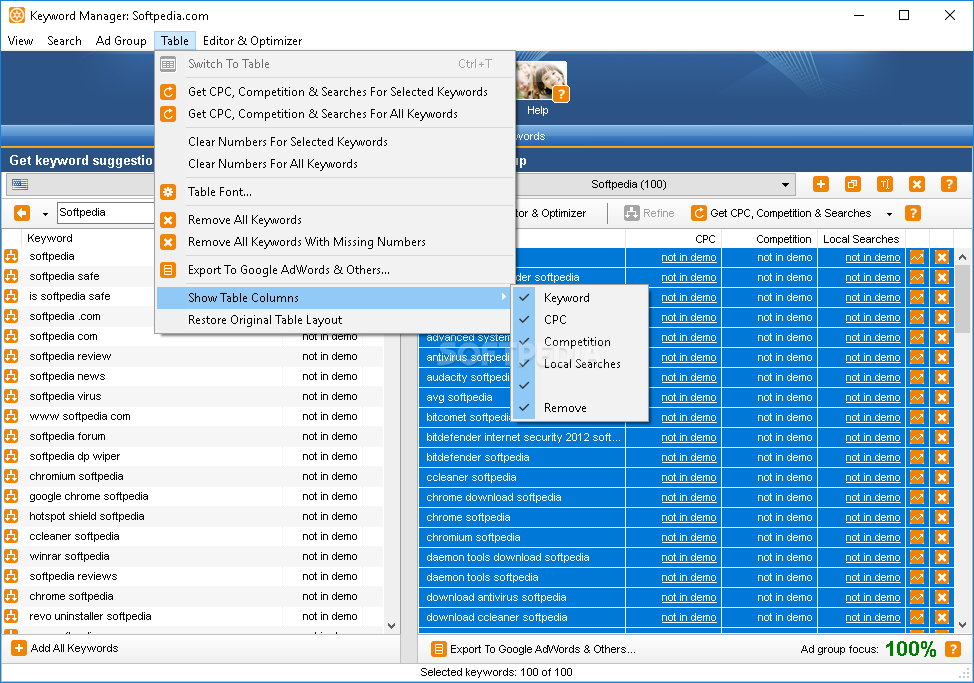Click add icon for 'chrome softpedia' suggestion row
Screen dimensions: 974x683
tap(11, 596)
